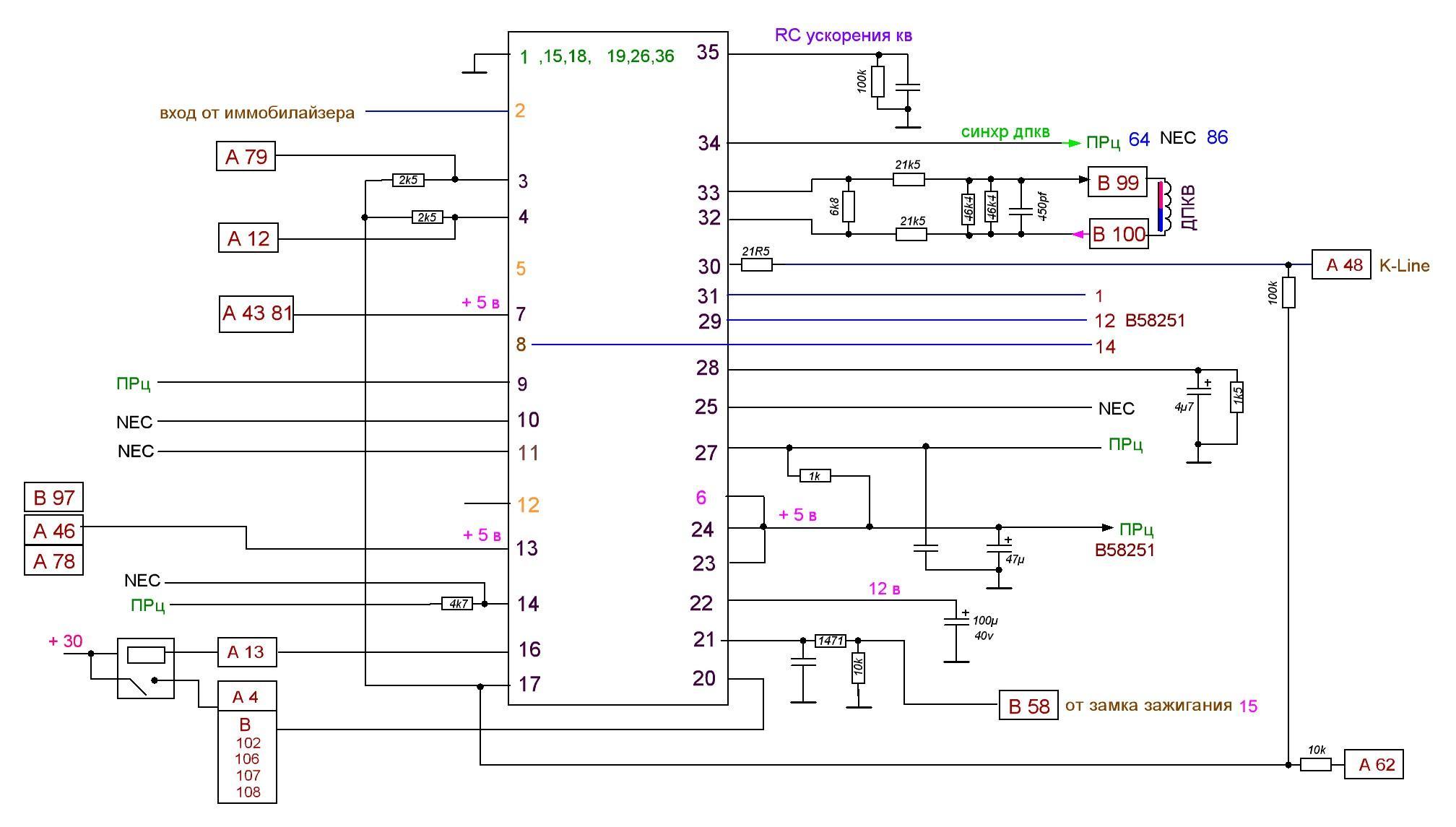Viewport: 1456px width, 827px height.
Task: Select the 450pf capacitor symbol
Action: 1020,210
